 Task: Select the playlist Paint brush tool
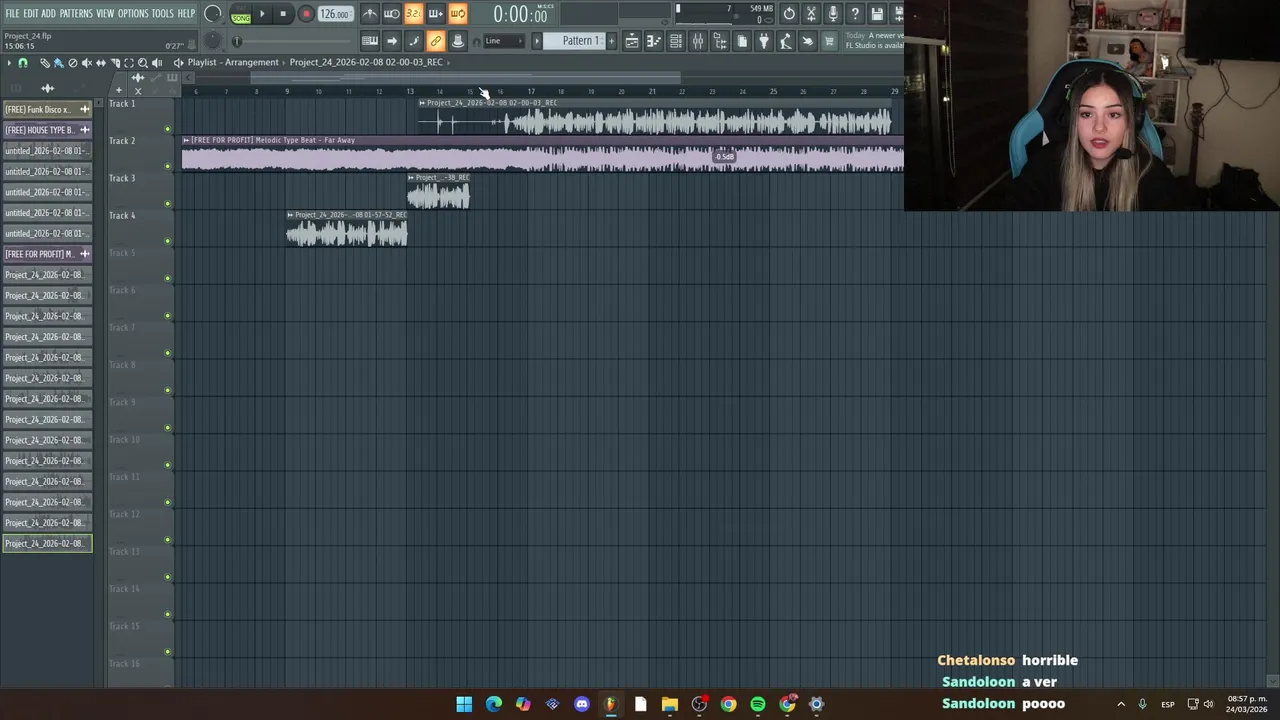pyautogui.click(x=58, y=63)
